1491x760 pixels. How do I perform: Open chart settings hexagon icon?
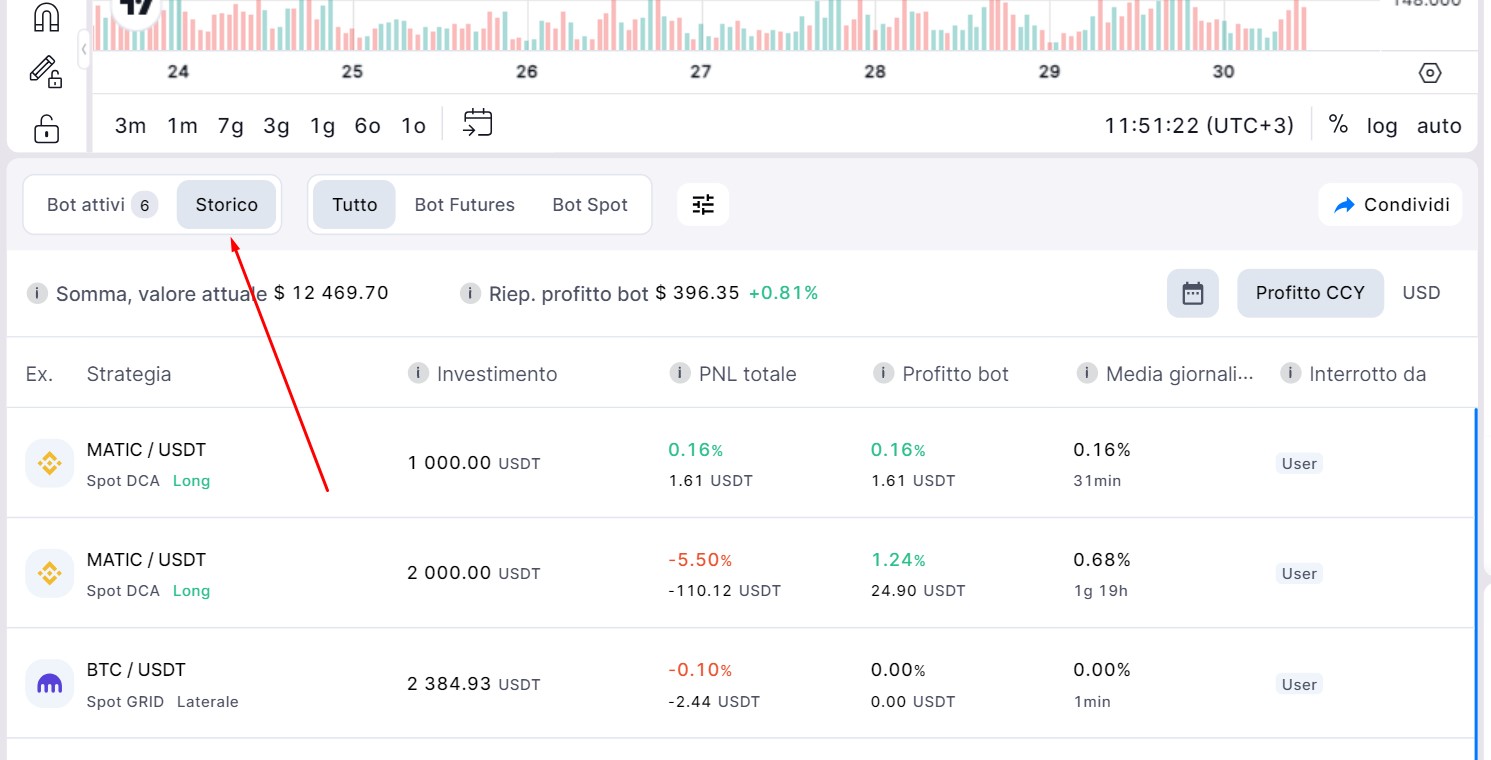click(x=1430, y=73)
